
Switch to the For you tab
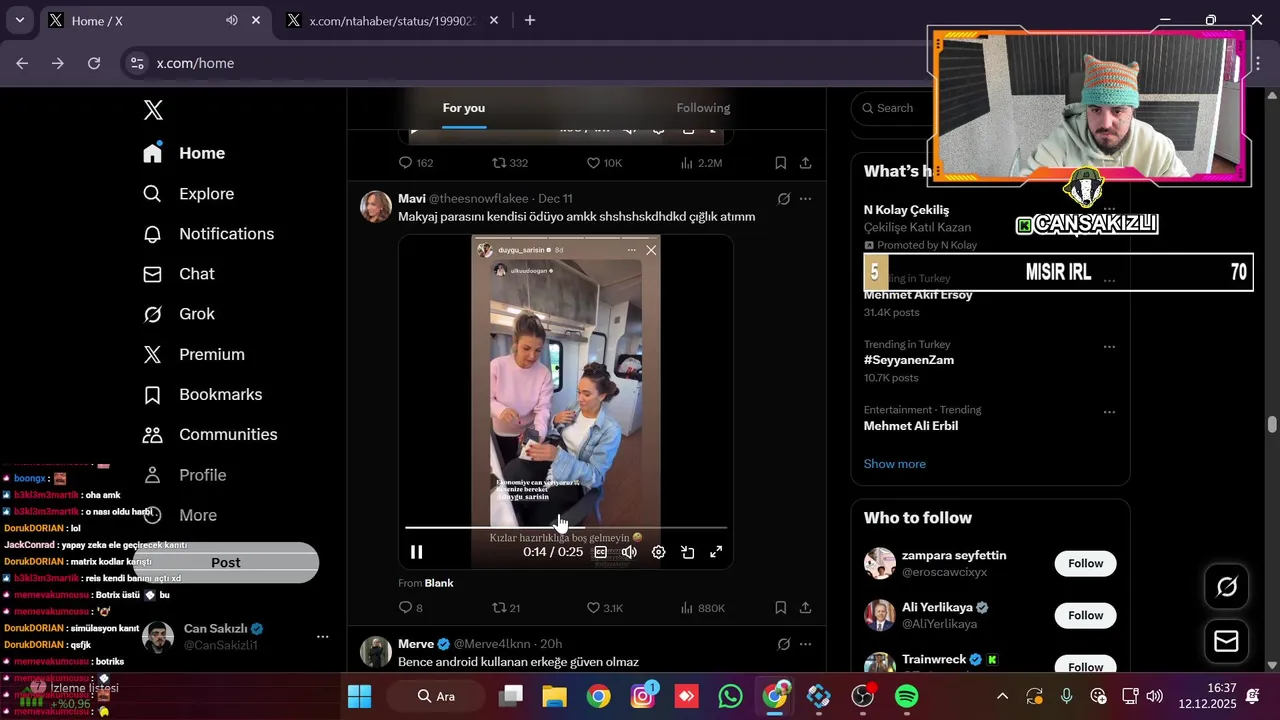pyautogui.click(x=464, y=108)
